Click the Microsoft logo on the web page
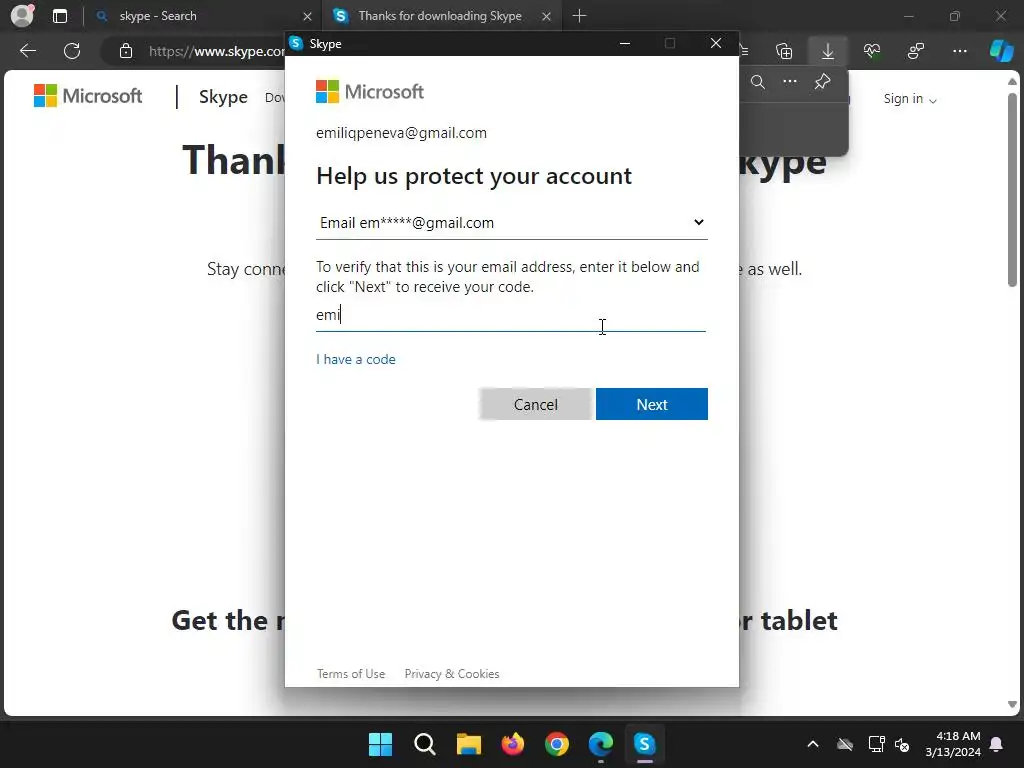Image resolution: width=1024 pixels, height=768 pixels. pos(88,96)
